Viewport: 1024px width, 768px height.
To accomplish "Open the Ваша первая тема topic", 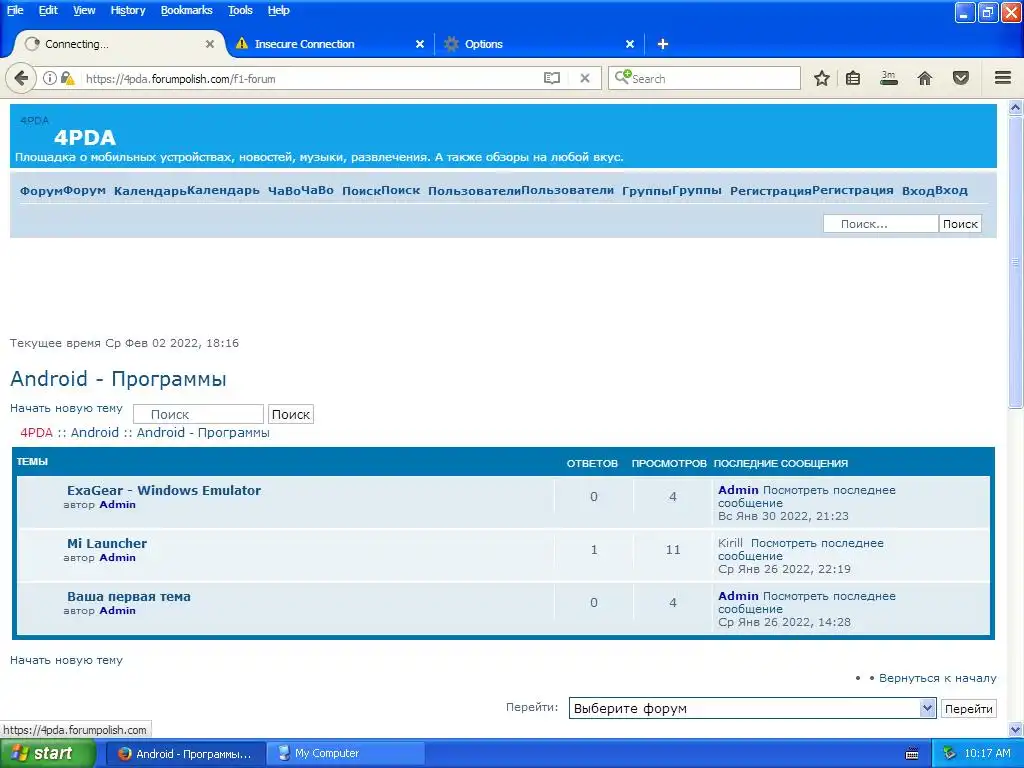I will click(129, 596).
